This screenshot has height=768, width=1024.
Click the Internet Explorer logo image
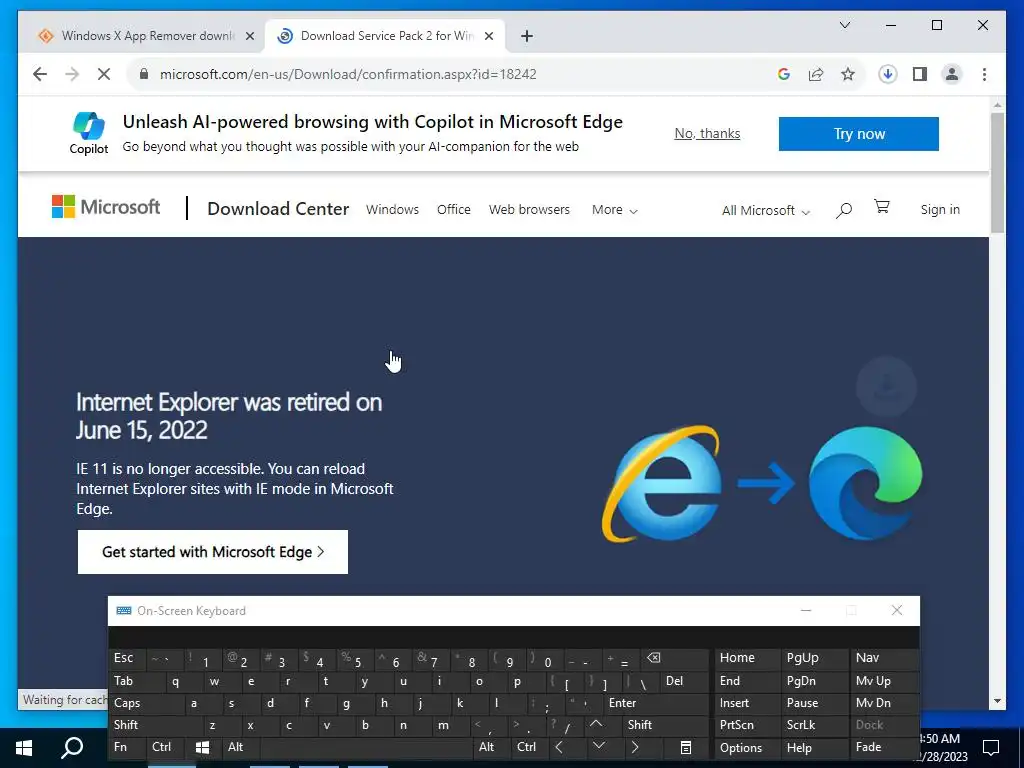[662, 483]
